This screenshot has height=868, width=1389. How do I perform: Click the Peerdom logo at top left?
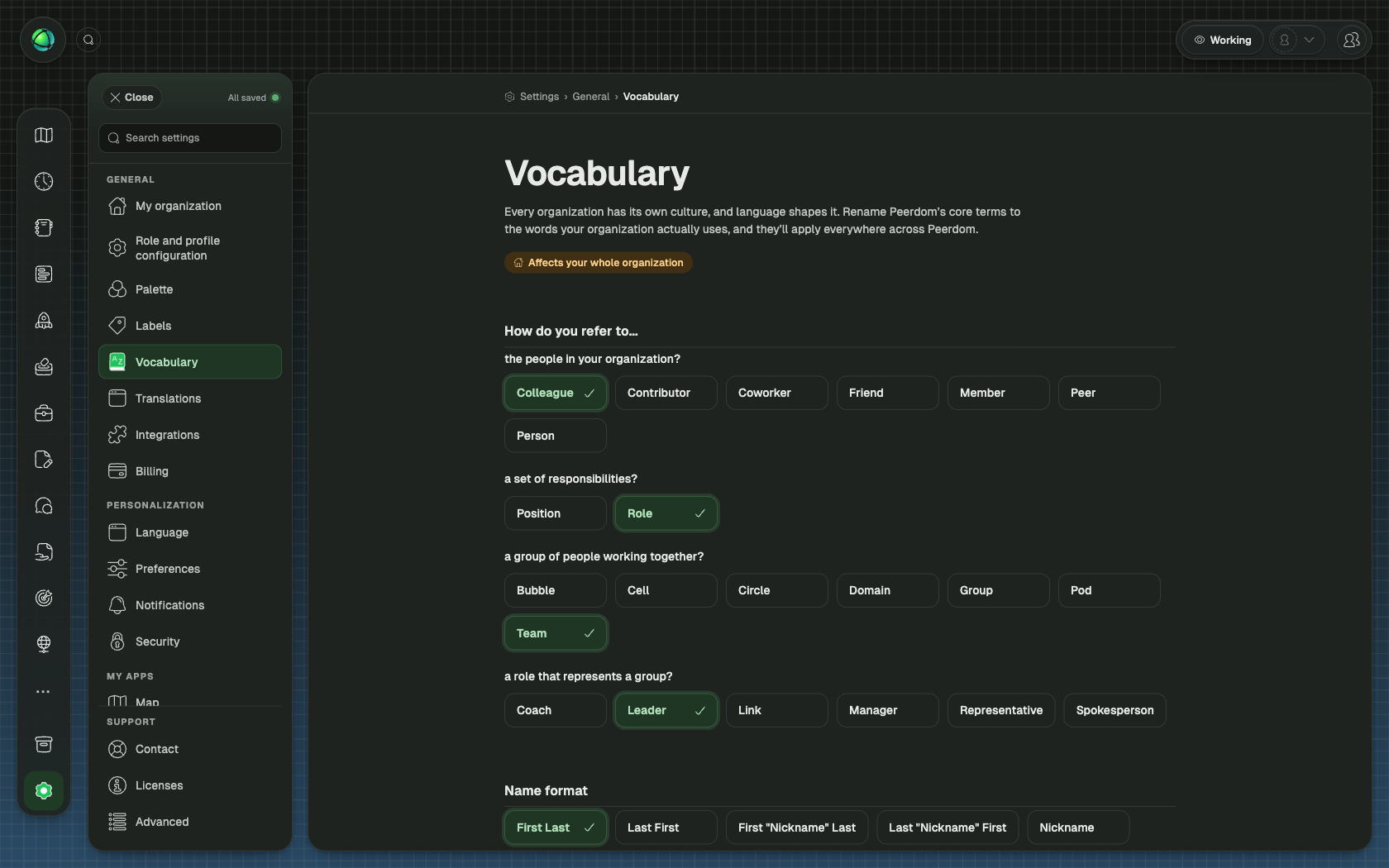pos(43,40)
